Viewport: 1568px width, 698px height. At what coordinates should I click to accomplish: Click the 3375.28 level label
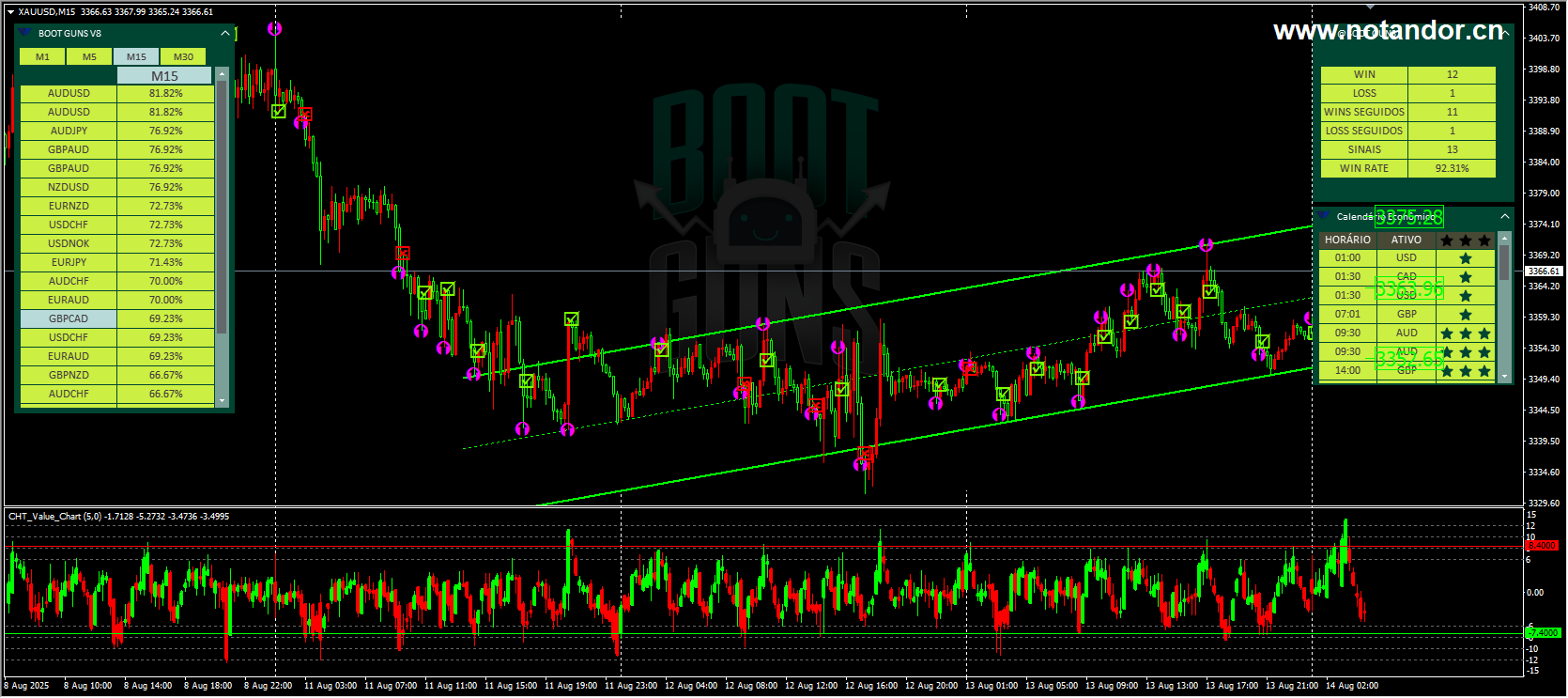(1408, 217)
